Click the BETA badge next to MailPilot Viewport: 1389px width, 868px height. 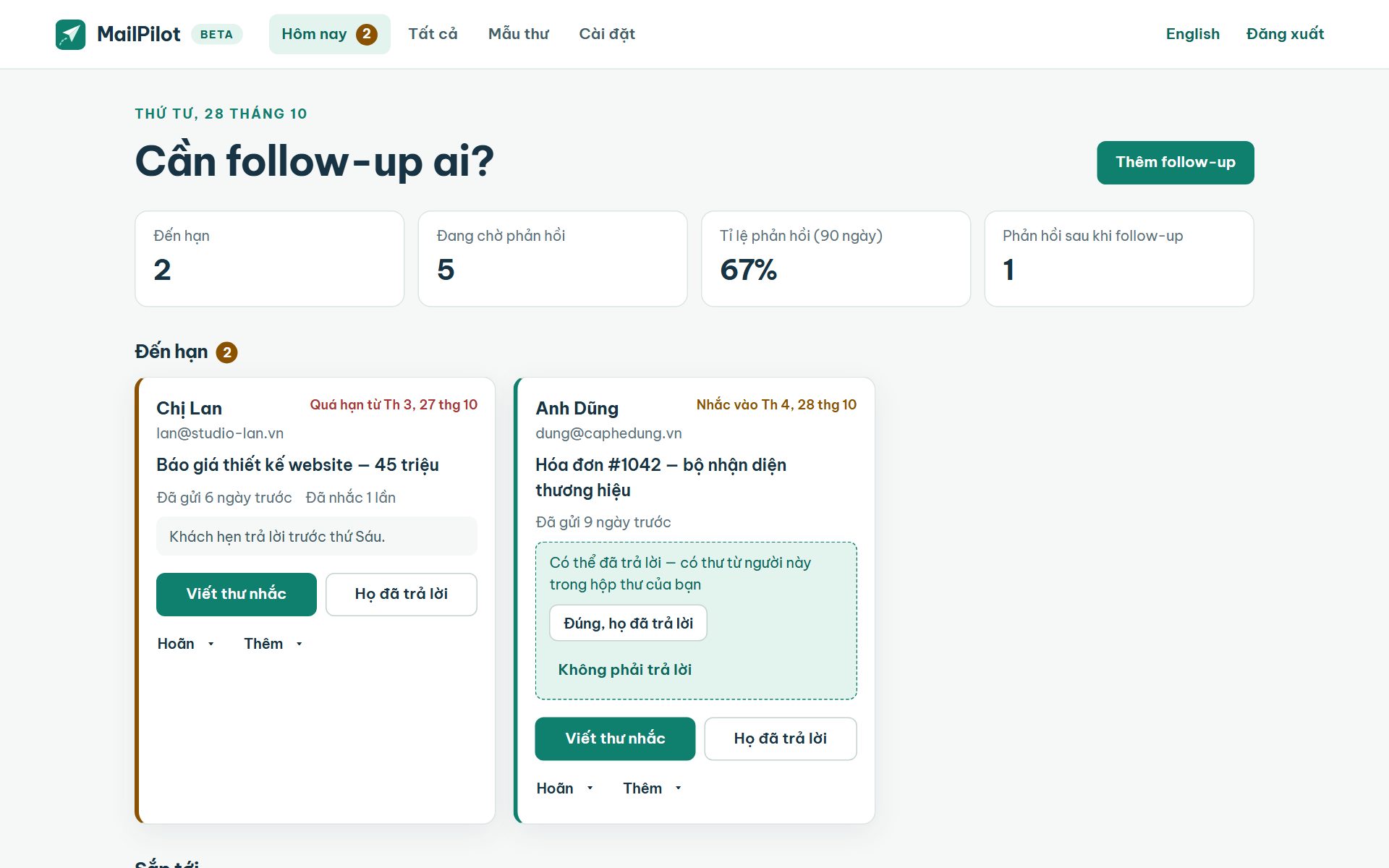pos(216,34)
